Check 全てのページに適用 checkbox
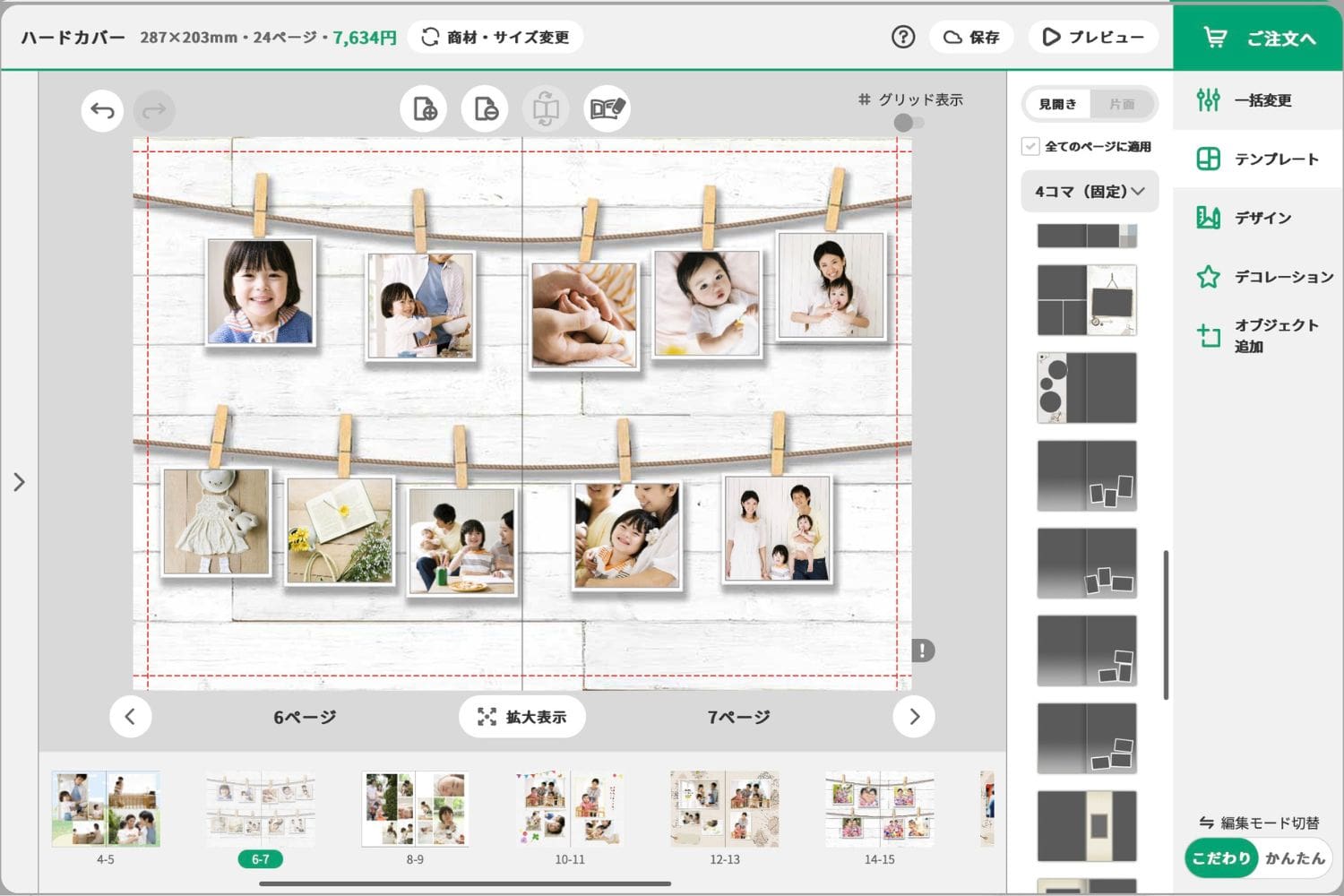 pos(1030,146)
